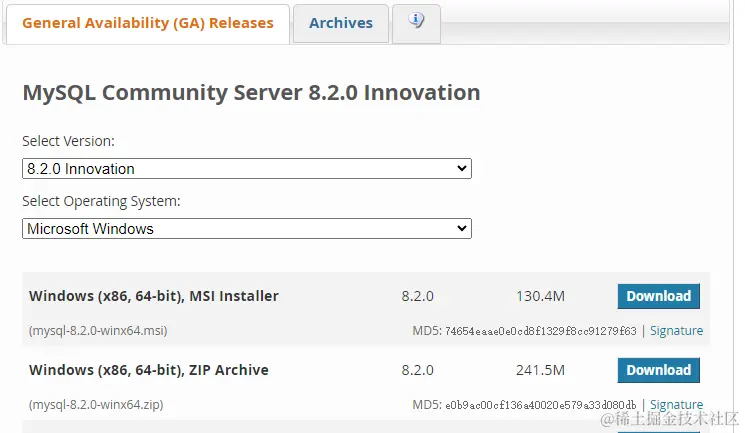Screen dimensions: 745x433
Task: Click the MD5 hash of the MSI file
Action: [x=540, y=331]
